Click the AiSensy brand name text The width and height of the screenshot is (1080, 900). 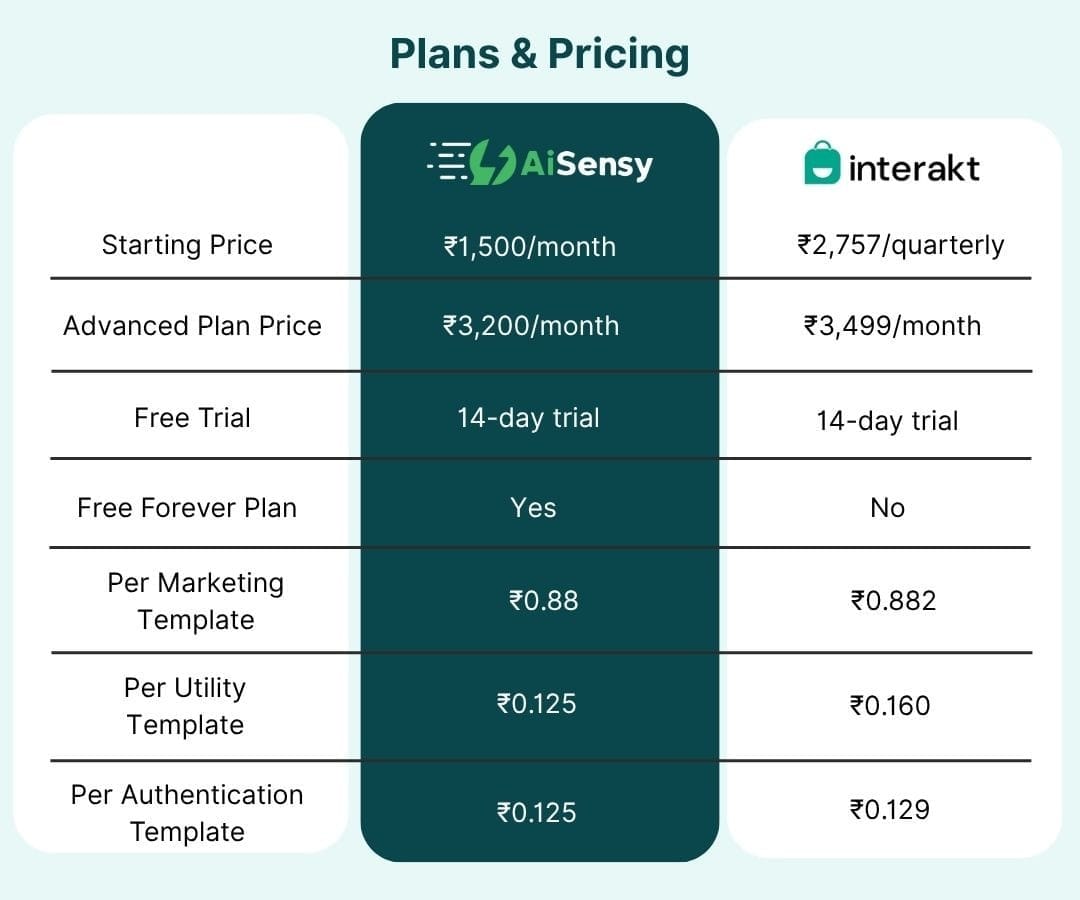(586, 163)
